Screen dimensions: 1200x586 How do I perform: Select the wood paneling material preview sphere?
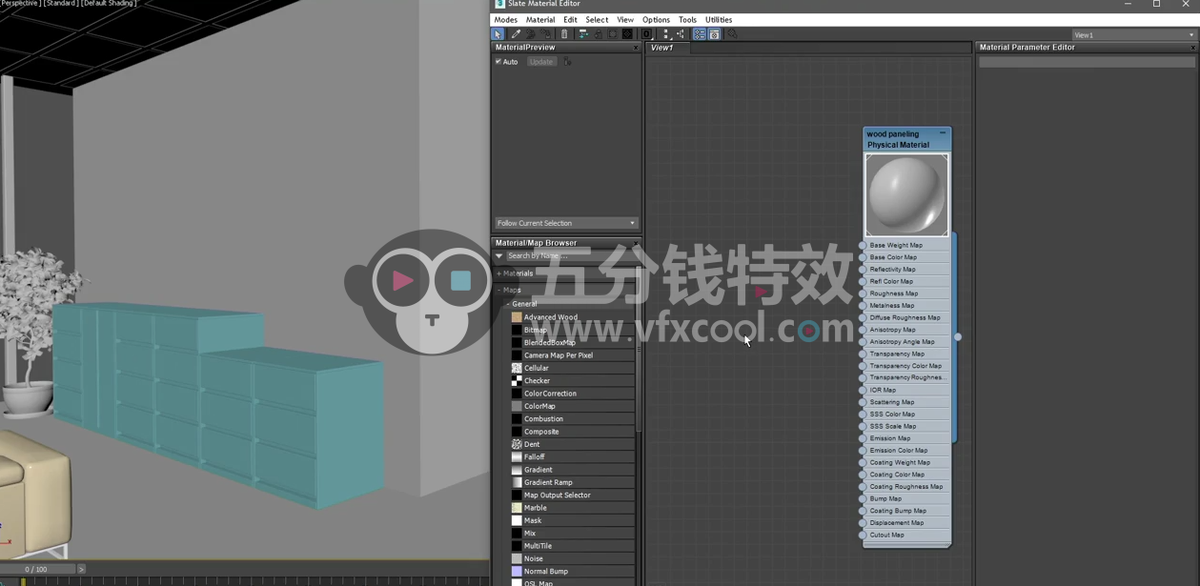[x=907, y=195]
